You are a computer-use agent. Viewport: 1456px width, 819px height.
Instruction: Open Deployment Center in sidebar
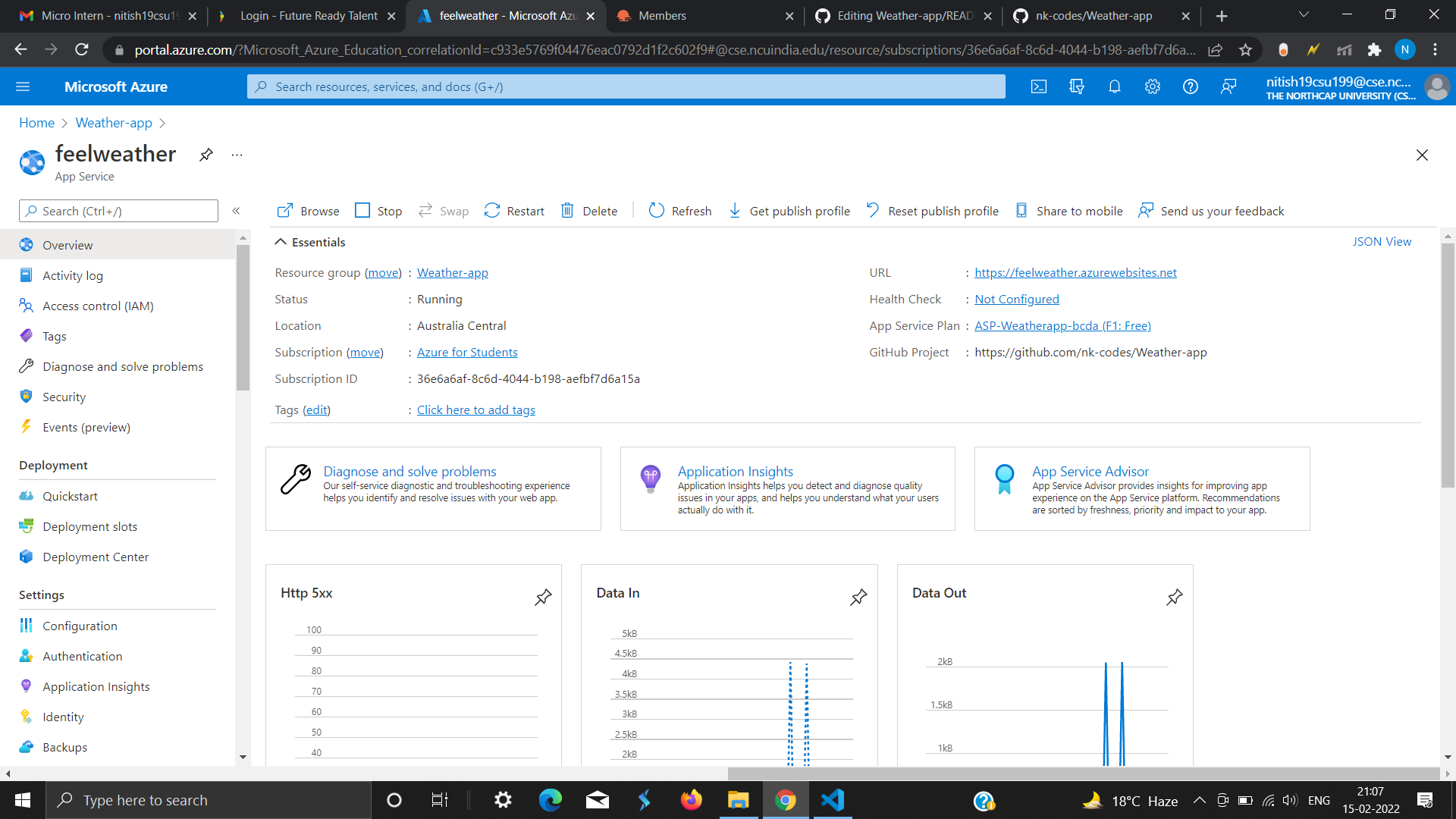(96, 557)
